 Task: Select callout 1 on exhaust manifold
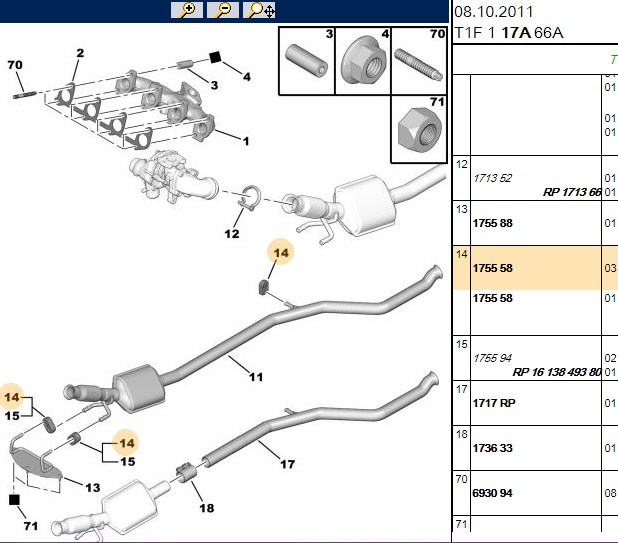pos(246,141)
